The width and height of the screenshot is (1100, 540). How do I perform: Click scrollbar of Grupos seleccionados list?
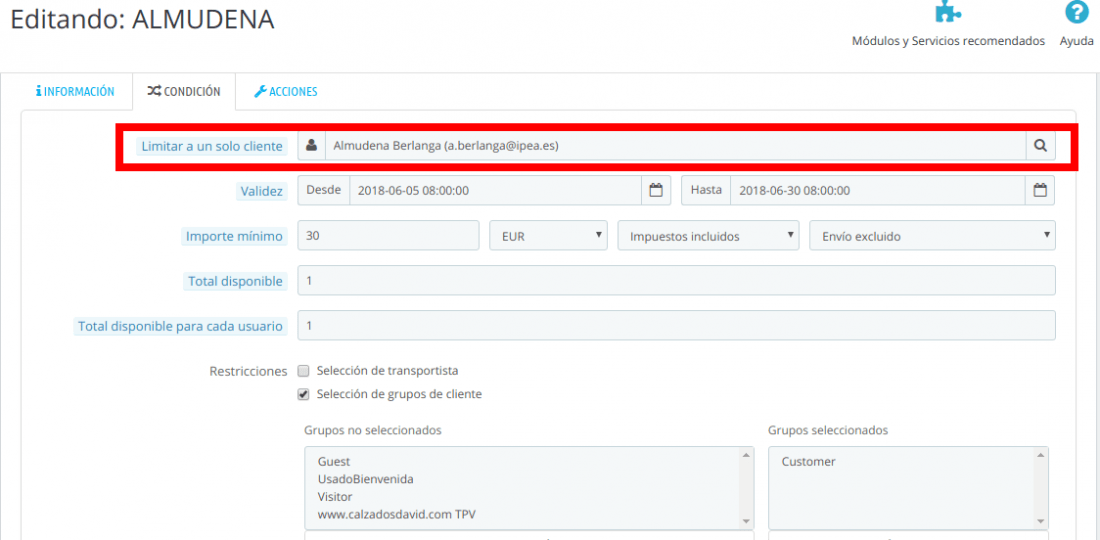click(x=1040, y=488)
